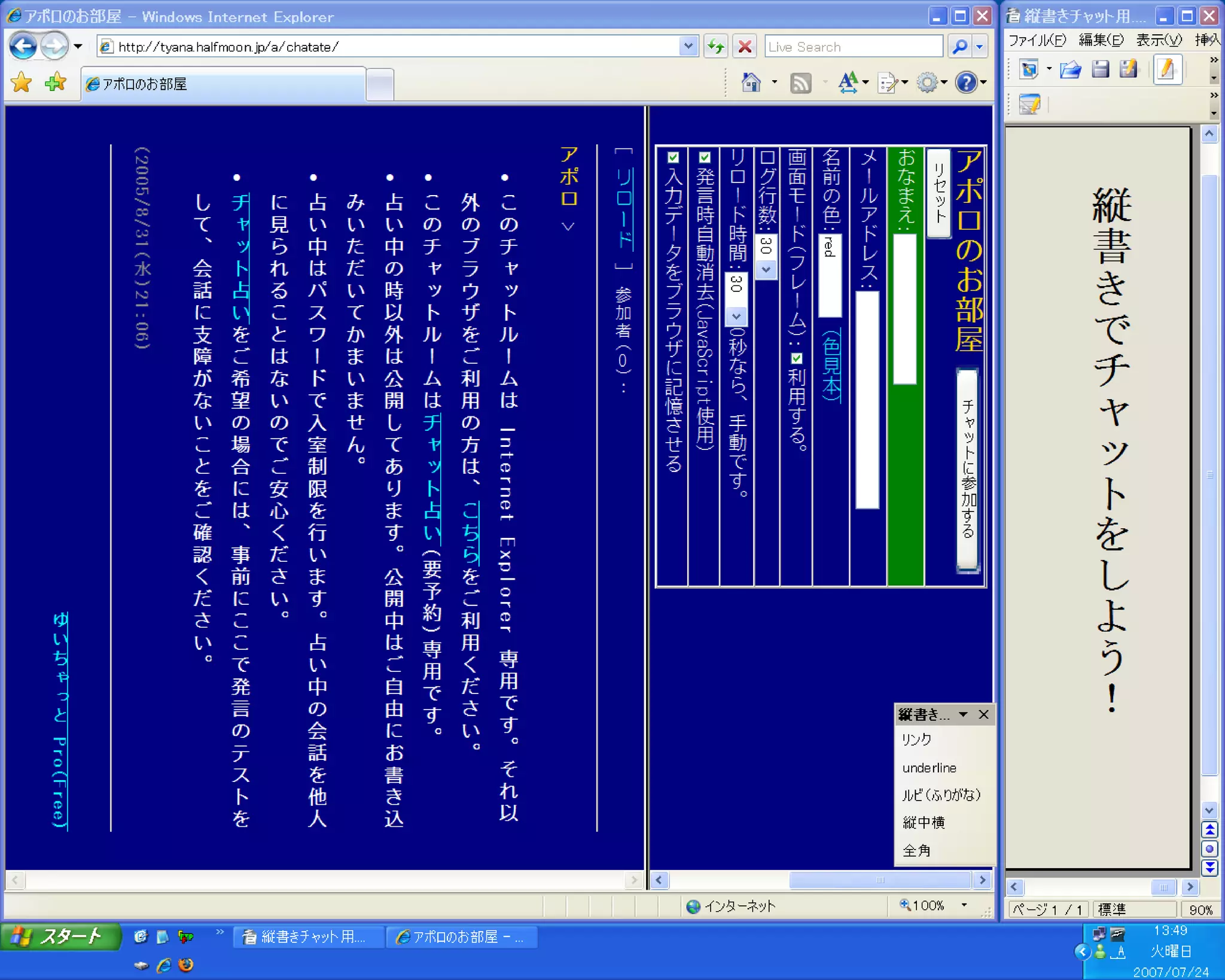Viewport: 1225px width, 980px height.
Task: Expand the ログ行数 dropdown
Action: tap(766, 270)
